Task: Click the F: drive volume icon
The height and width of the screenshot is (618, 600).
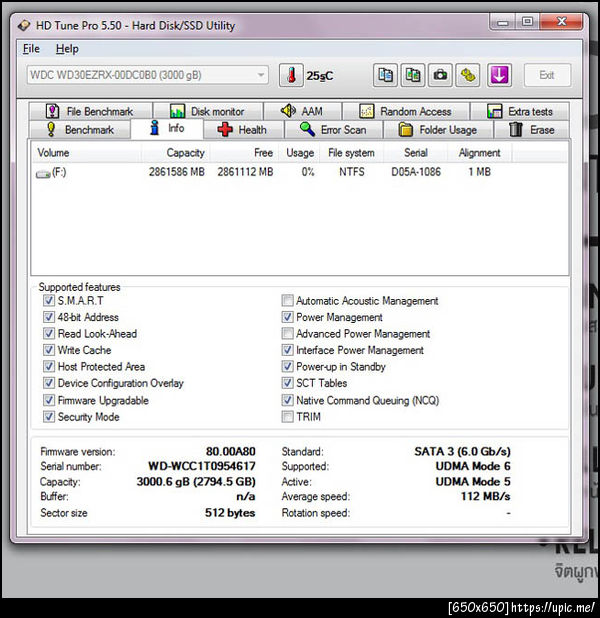Action: 43,173
